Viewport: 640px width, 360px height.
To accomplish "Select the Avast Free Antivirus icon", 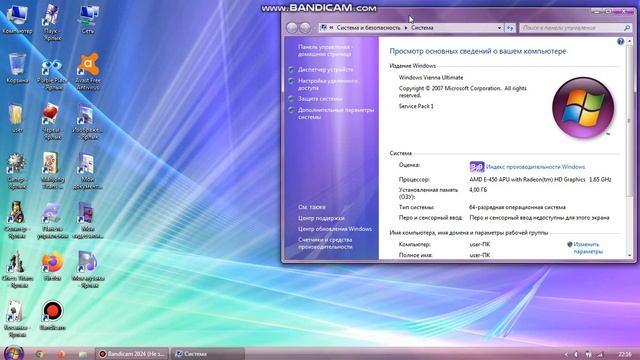I will 88,71.
